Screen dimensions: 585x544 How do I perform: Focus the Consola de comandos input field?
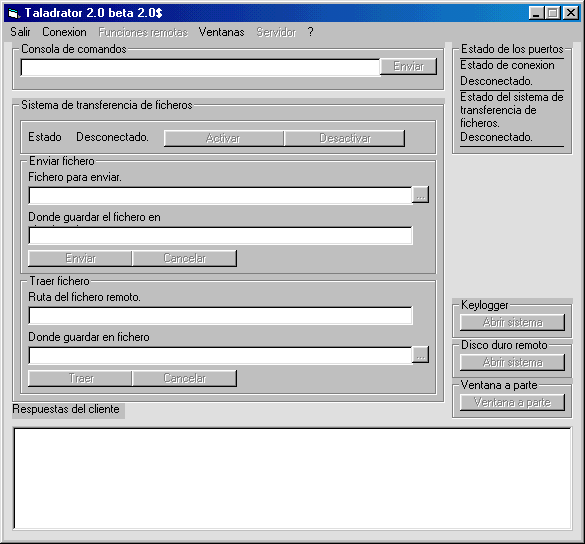click(x=200, y=68)
